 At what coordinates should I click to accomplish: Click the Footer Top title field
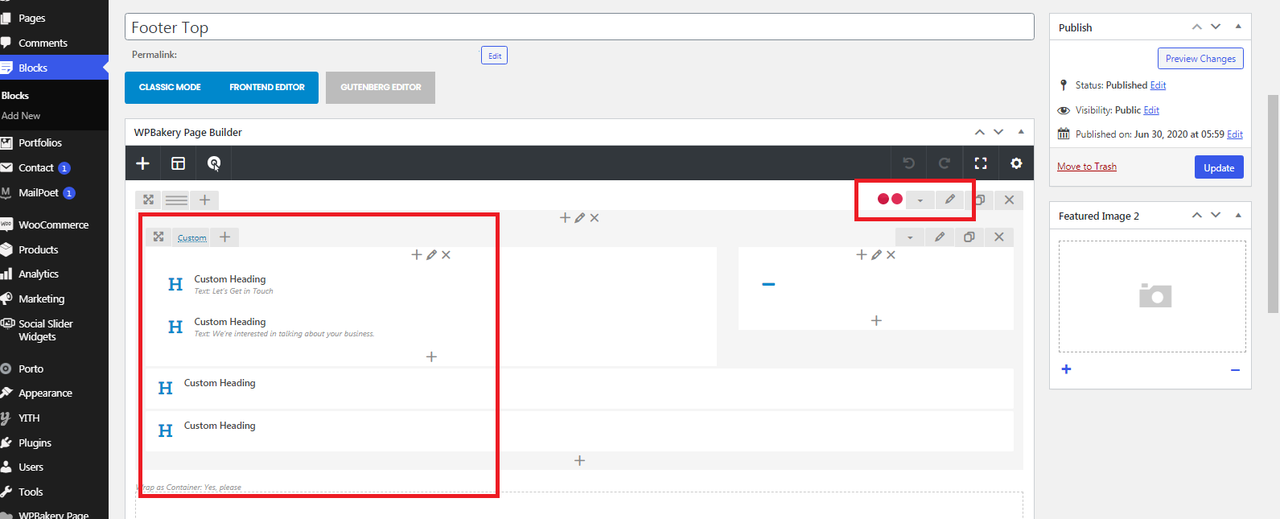[580, 27]
